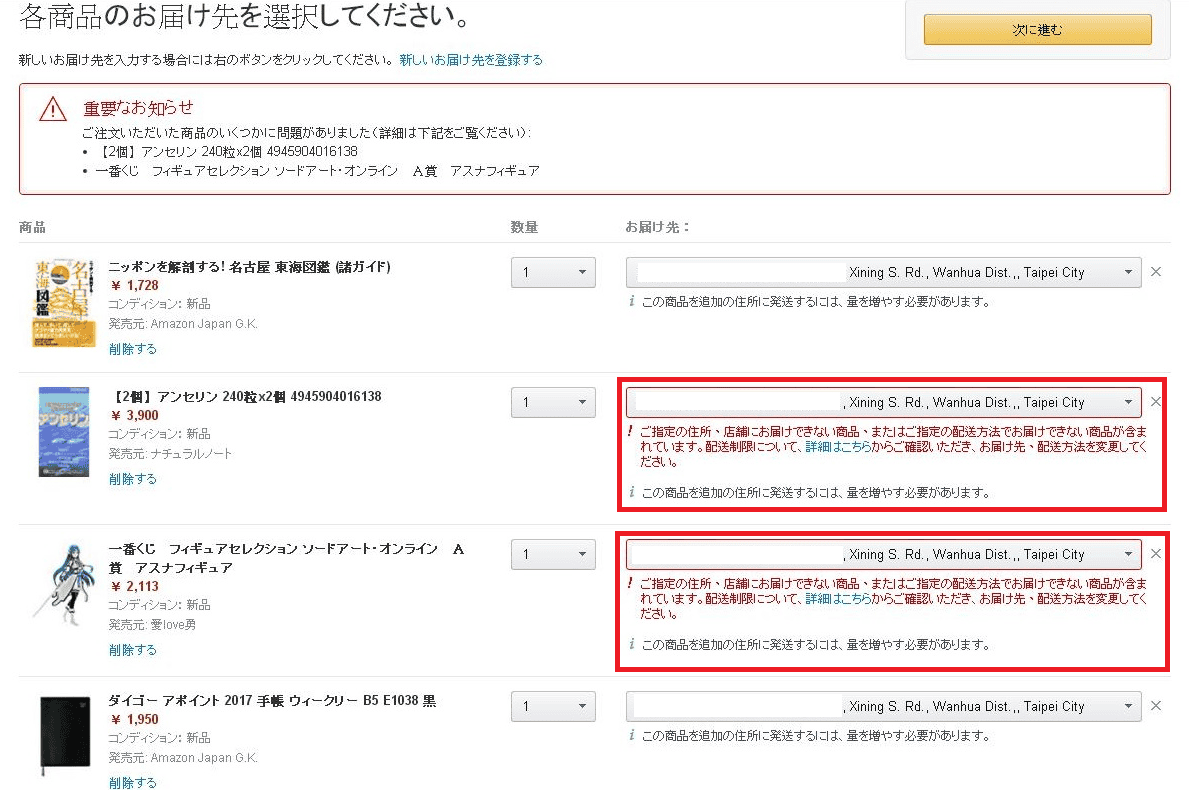Click the info icon under the Daigo notebook address
Viewport: 1189px width, 790px height.
(631, 735)
